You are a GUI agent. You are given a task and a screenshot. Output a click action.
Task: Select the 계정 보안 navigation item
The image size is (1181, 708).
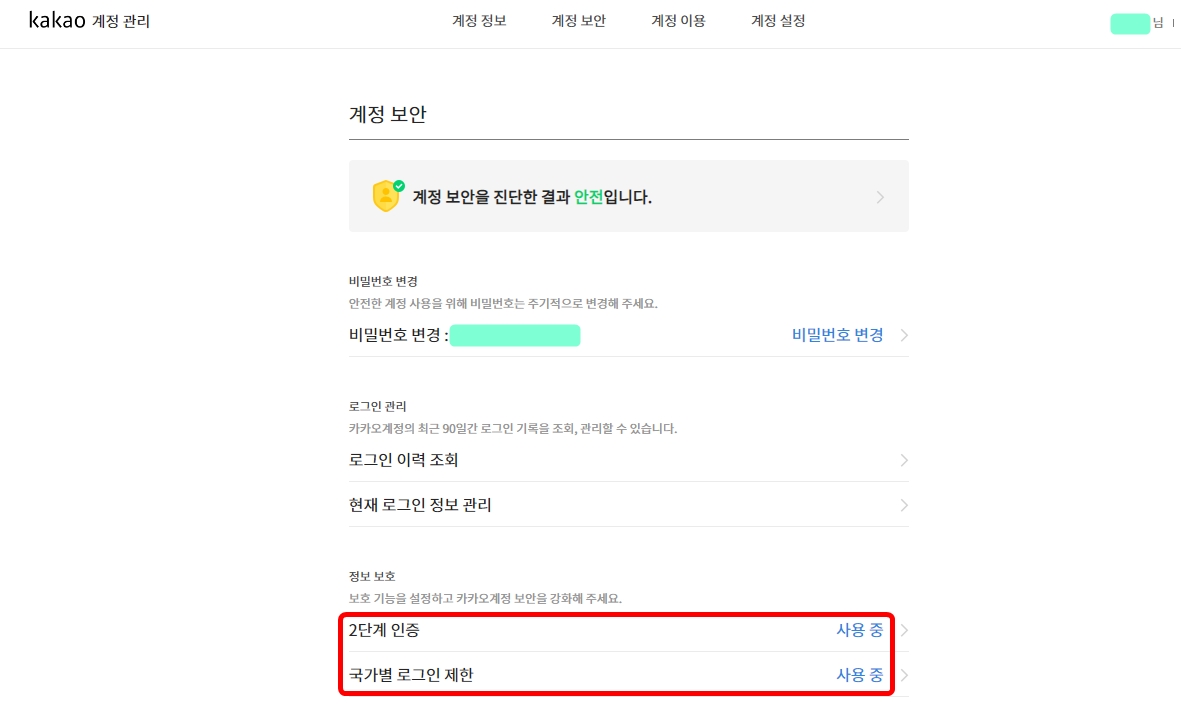coord(578,19)
